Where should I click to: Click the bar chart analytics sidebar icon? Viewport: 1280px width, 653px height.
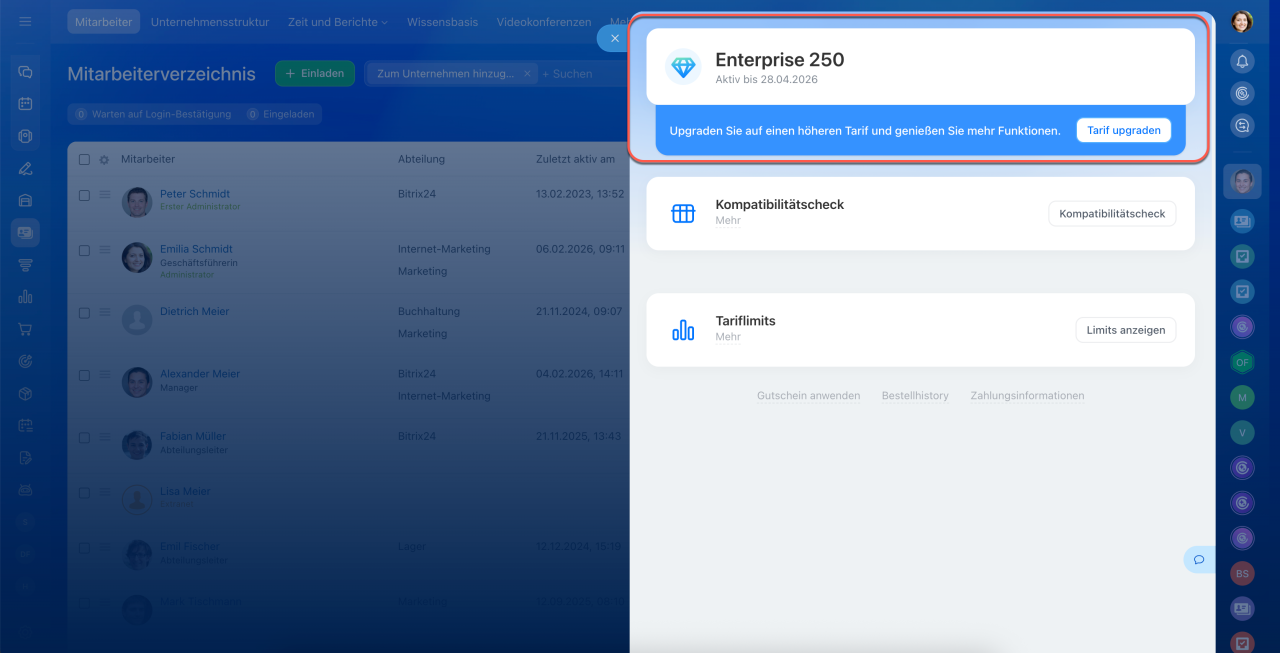click(25, 297)
